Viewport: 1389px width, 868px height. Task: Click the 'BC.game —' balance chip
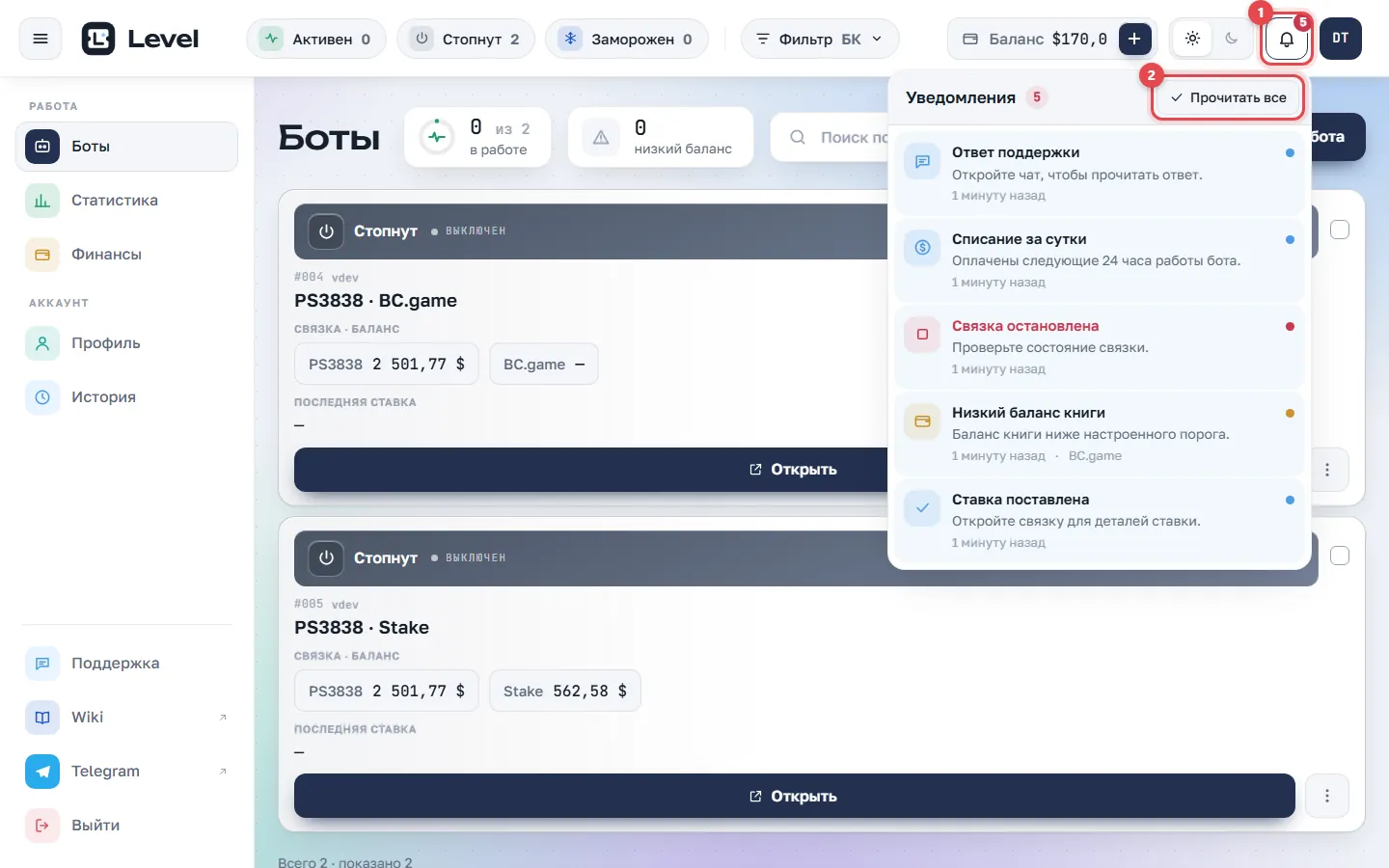click(x=544, y=365)
